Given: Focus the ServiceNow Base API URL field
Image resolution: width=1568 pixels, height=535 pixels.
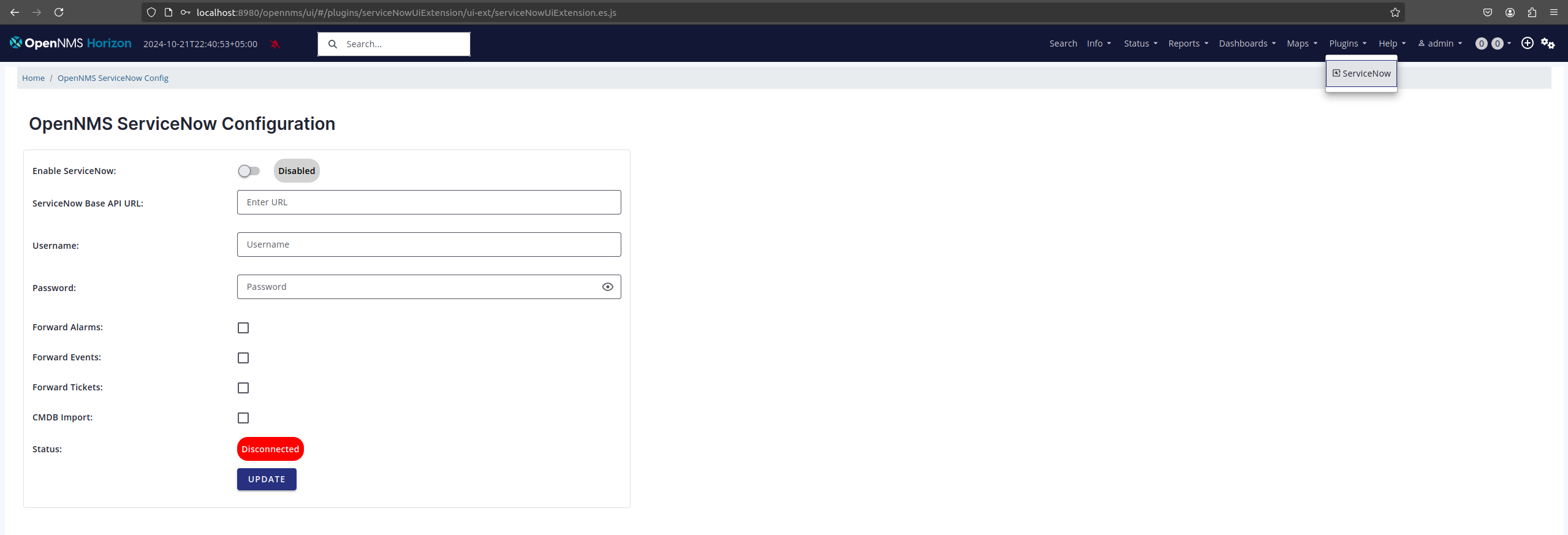Looking at the screenshot, I should click(x=429, y=202).
